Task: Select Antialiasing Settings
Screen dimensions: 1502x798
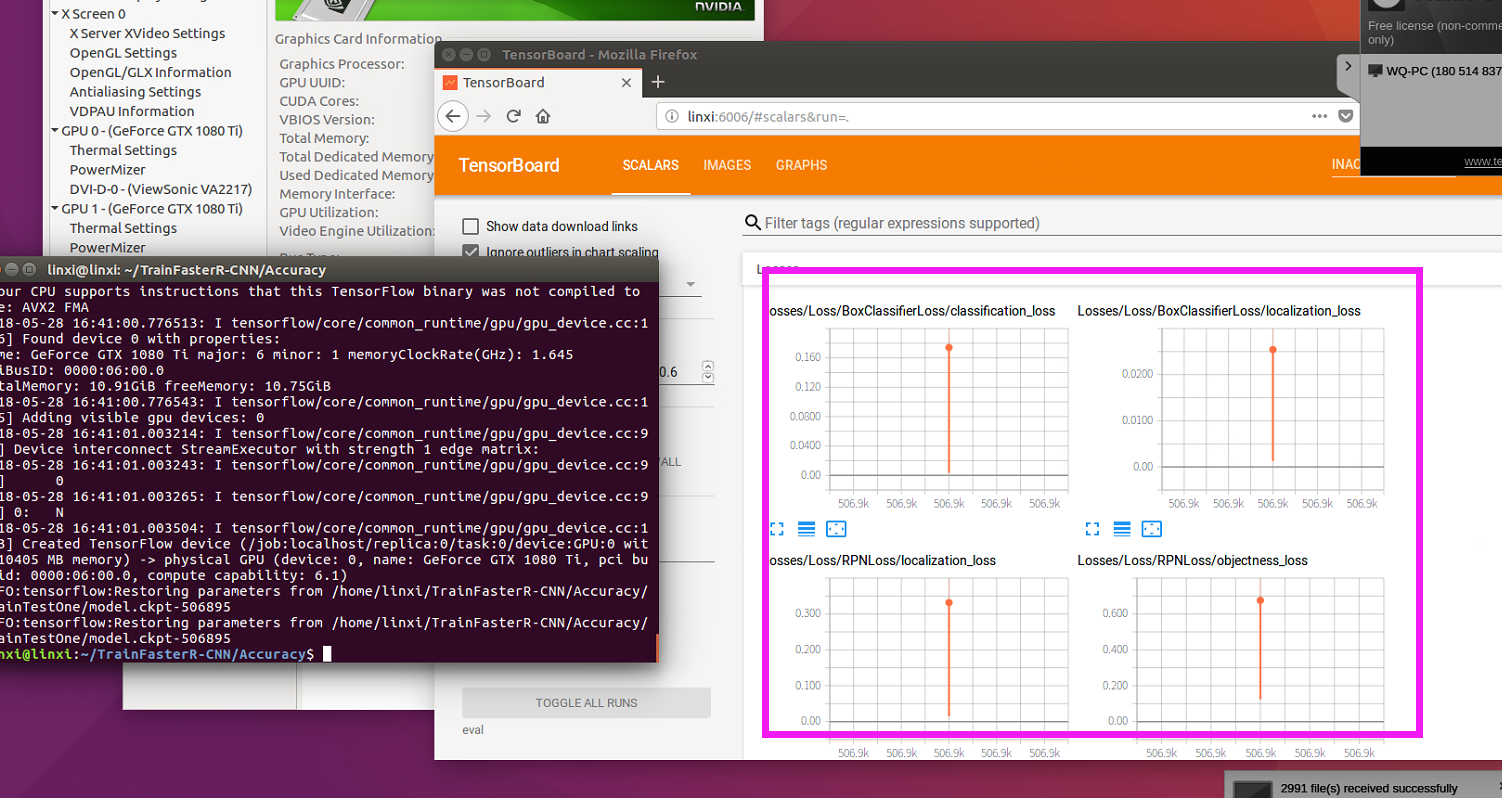Action: click(135, 92)
